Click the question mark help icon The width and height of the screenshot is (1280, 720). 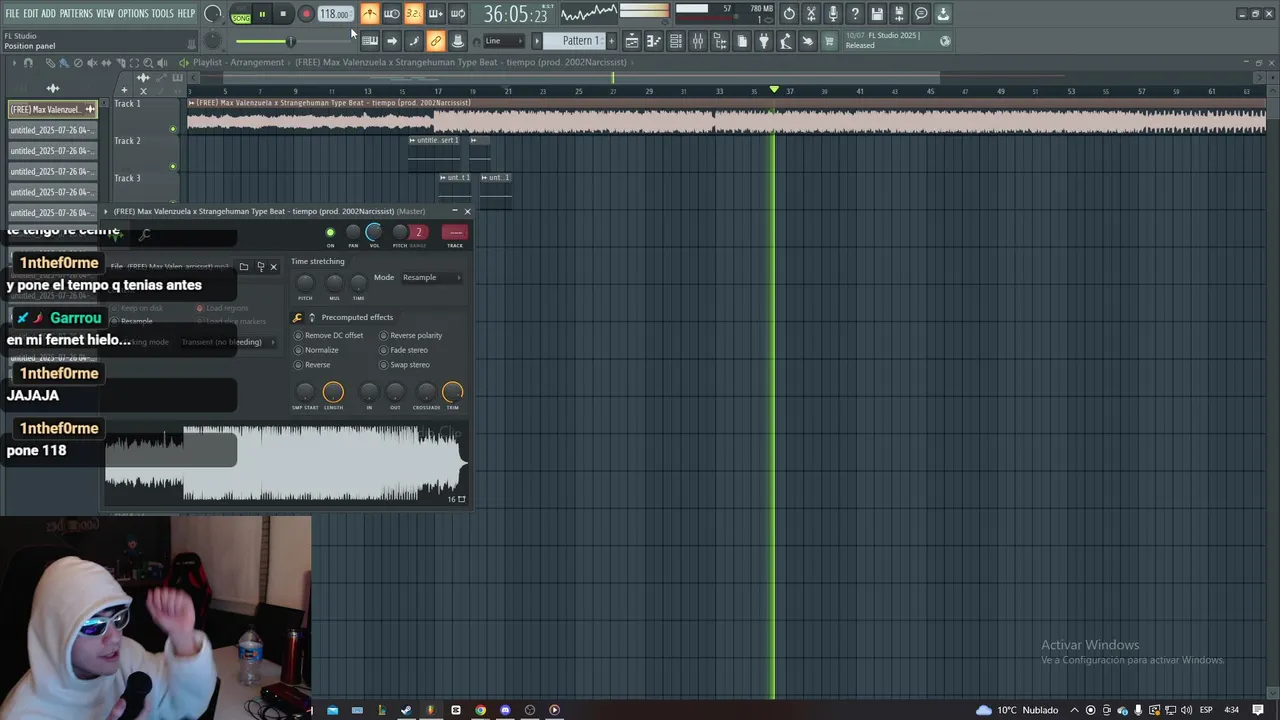pos(855,14)
